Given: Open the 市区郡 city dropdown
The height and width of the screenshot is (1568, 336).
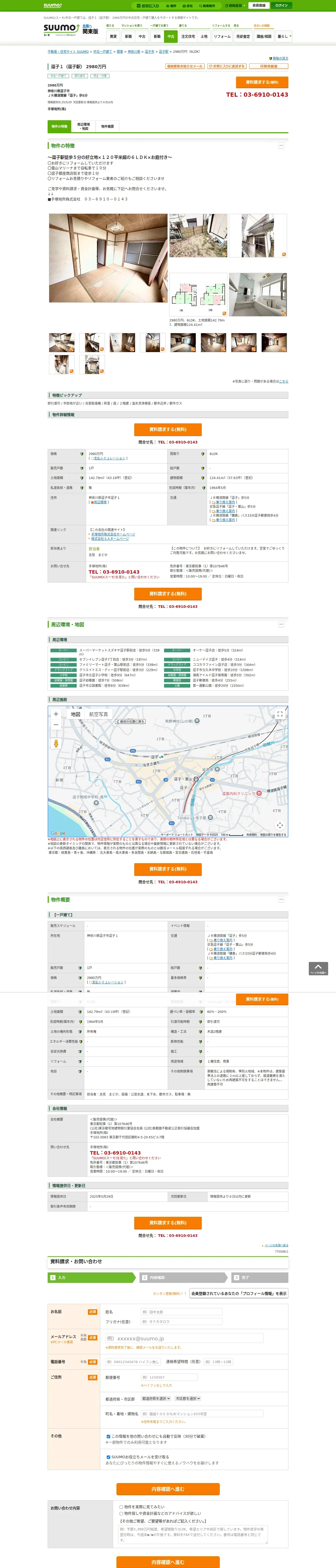Looking at the screenshot, I should click(x=188, y=1398).
